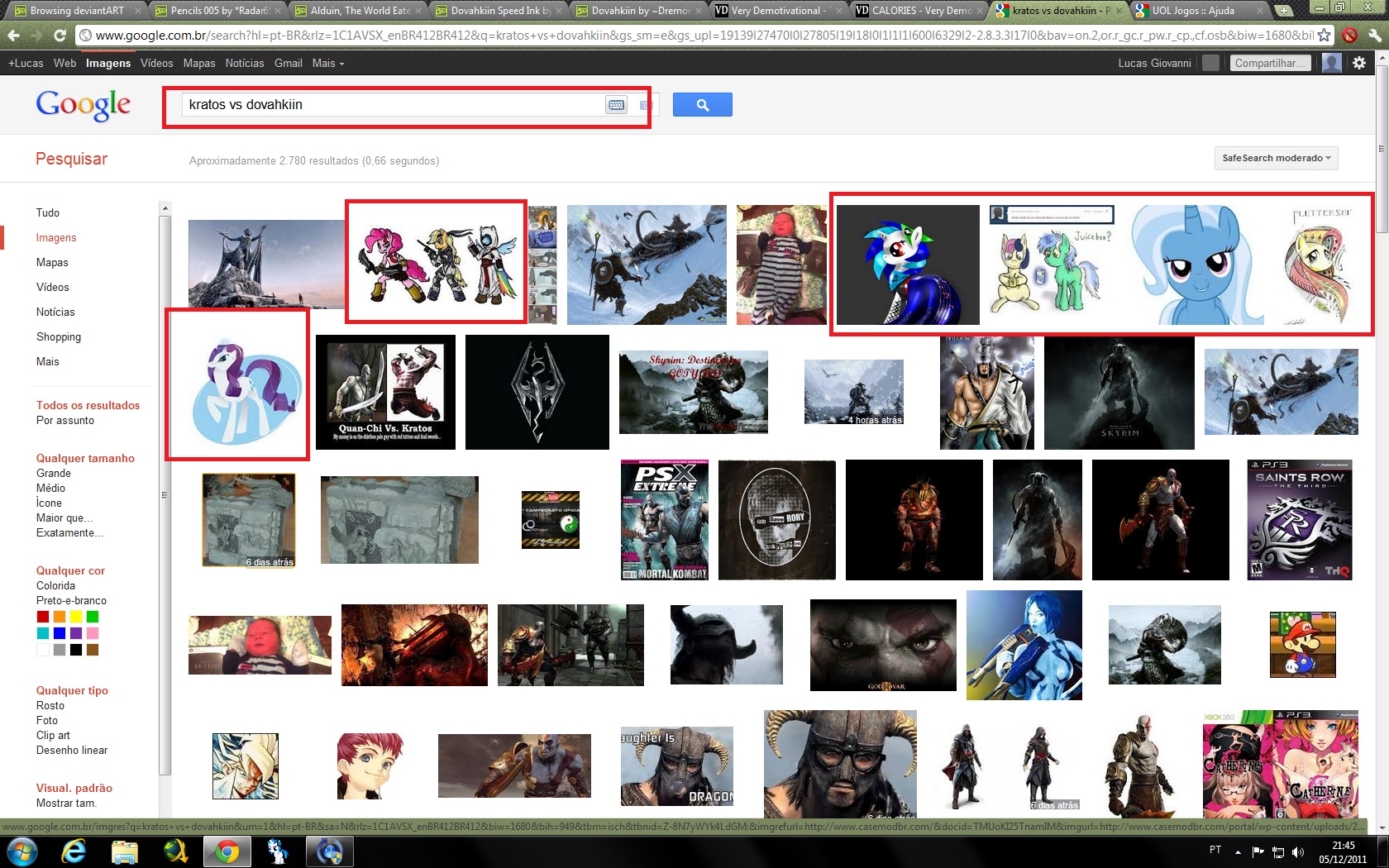
Task: Filter image type to Rosto
Action: (x=50, y=705)
